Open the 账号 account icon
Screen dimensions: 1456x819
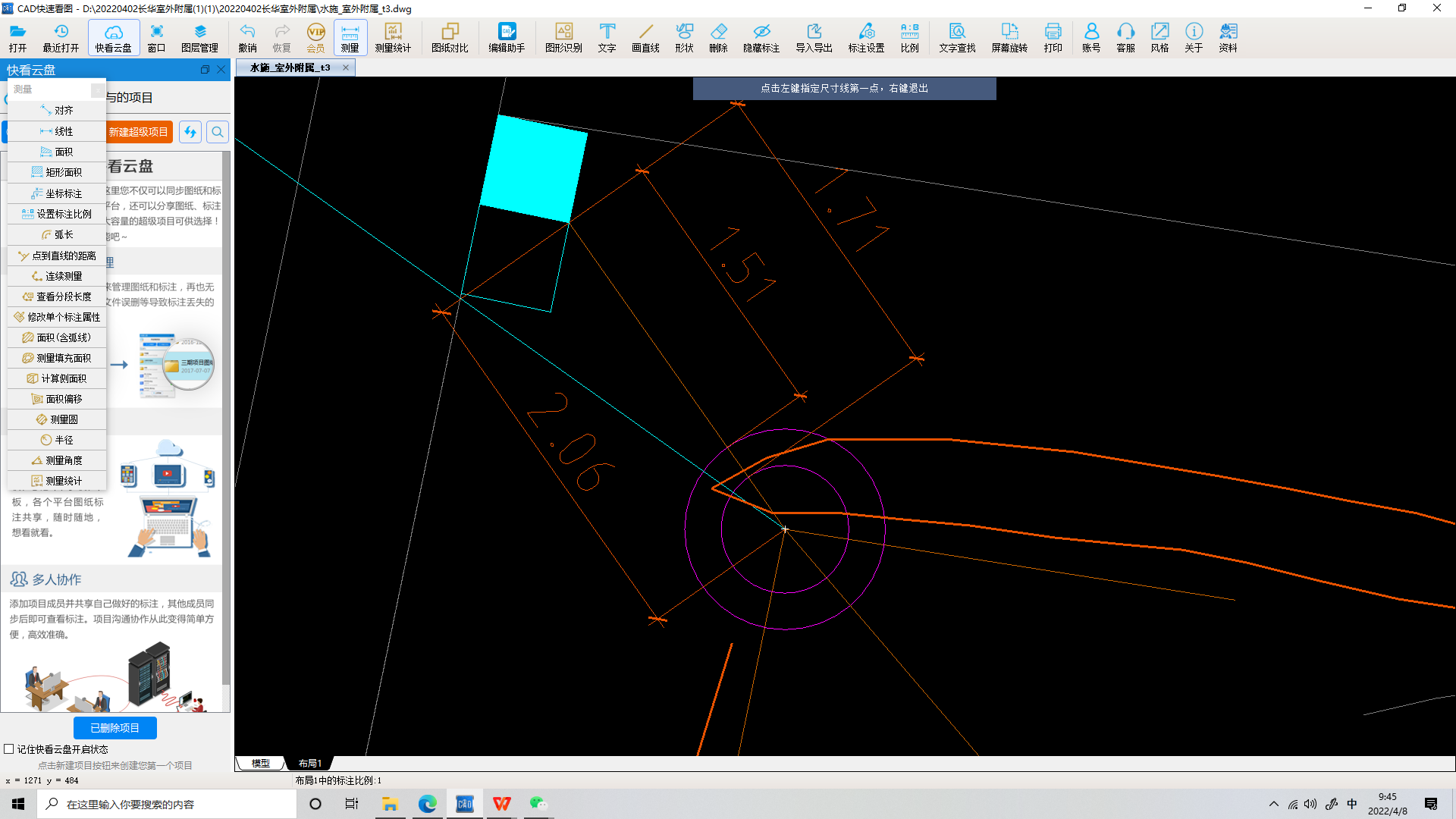click(x=1091, y=37)
